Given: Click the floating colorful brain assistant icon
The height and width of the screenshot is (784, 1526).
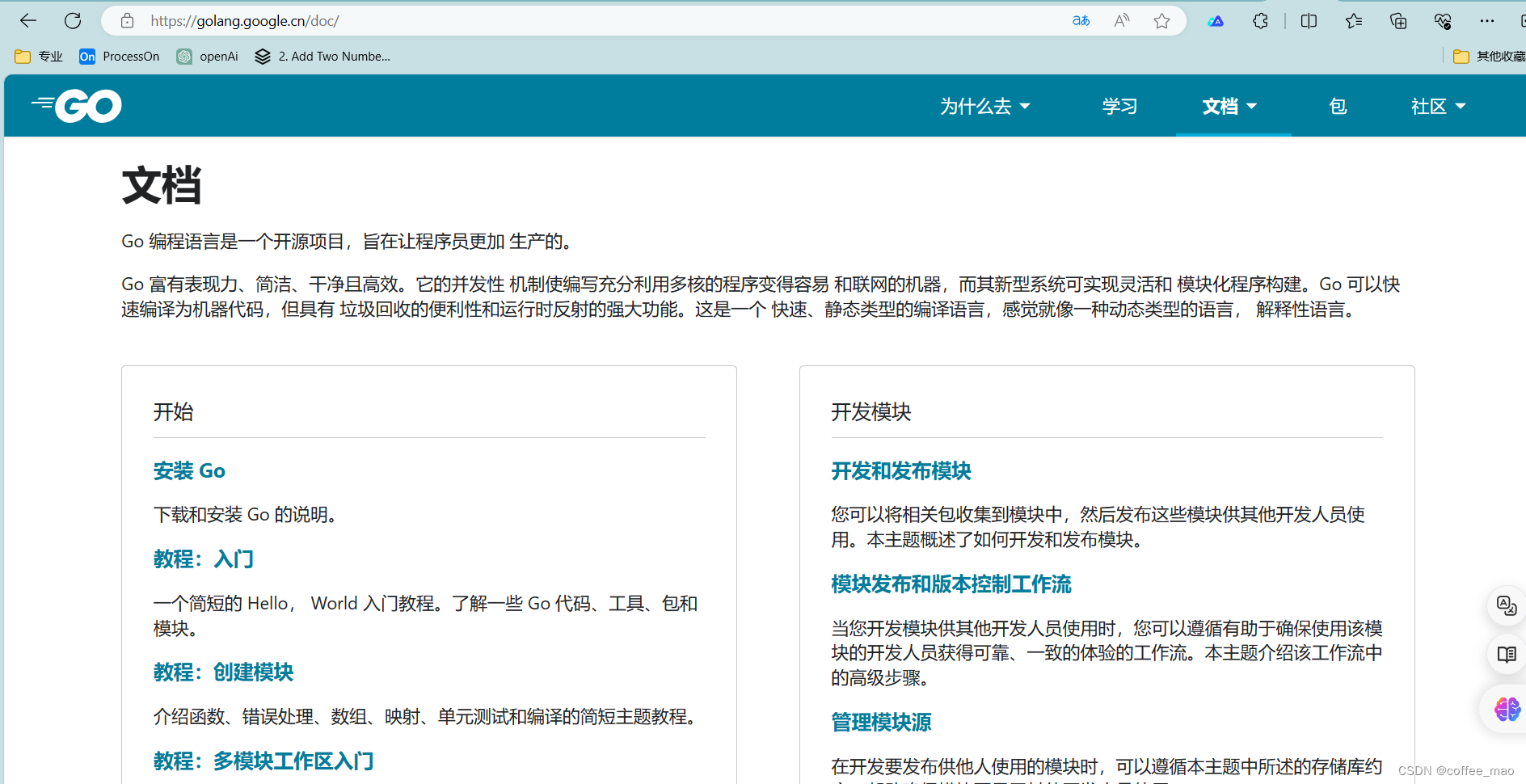Looking at the screenshot, I should [x=1507, y=710].
